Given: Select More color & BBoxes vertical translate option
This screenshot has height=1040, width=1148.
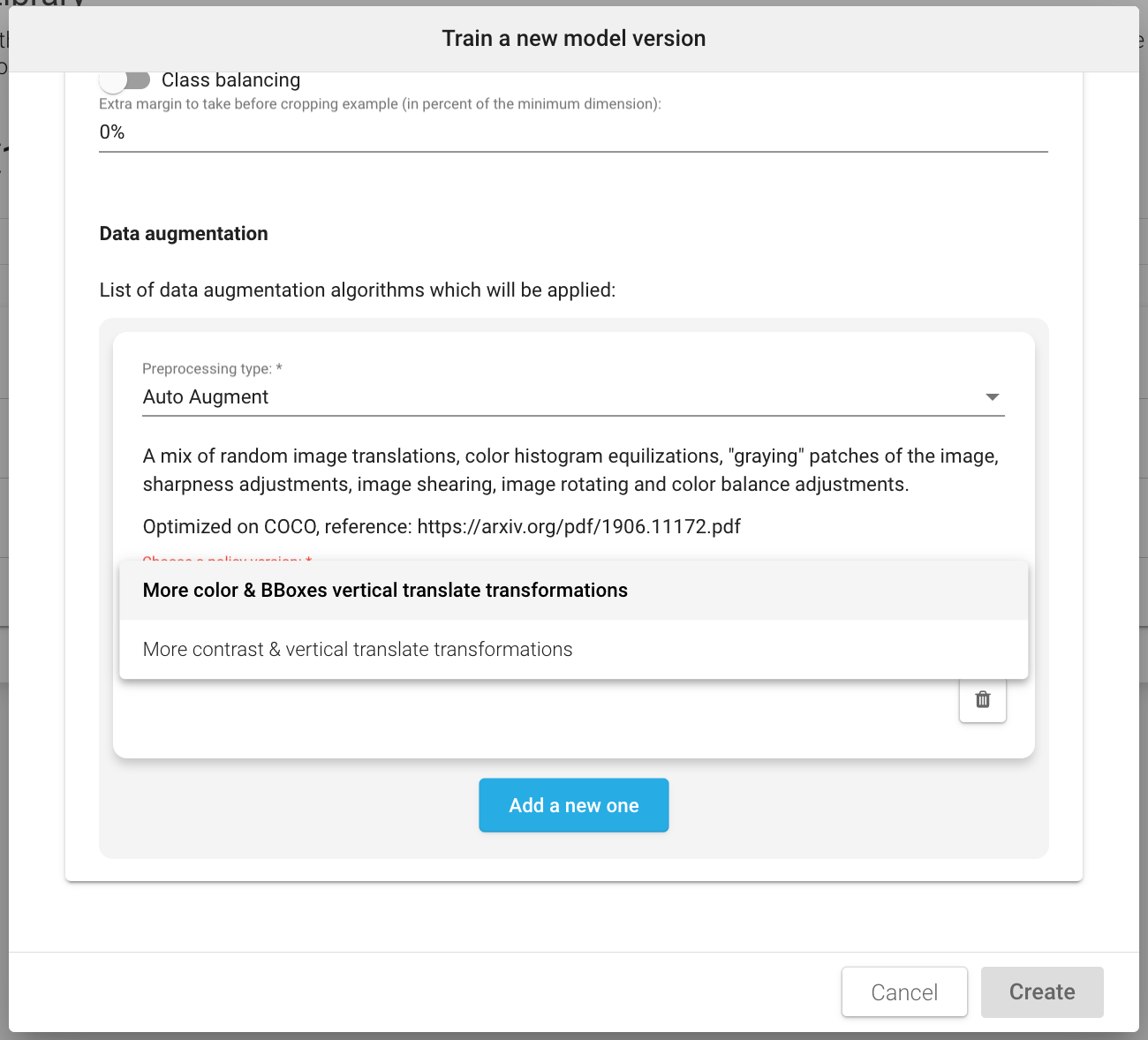Looking at the screenshot, I should pyautogui.click(x=385, y=591).
